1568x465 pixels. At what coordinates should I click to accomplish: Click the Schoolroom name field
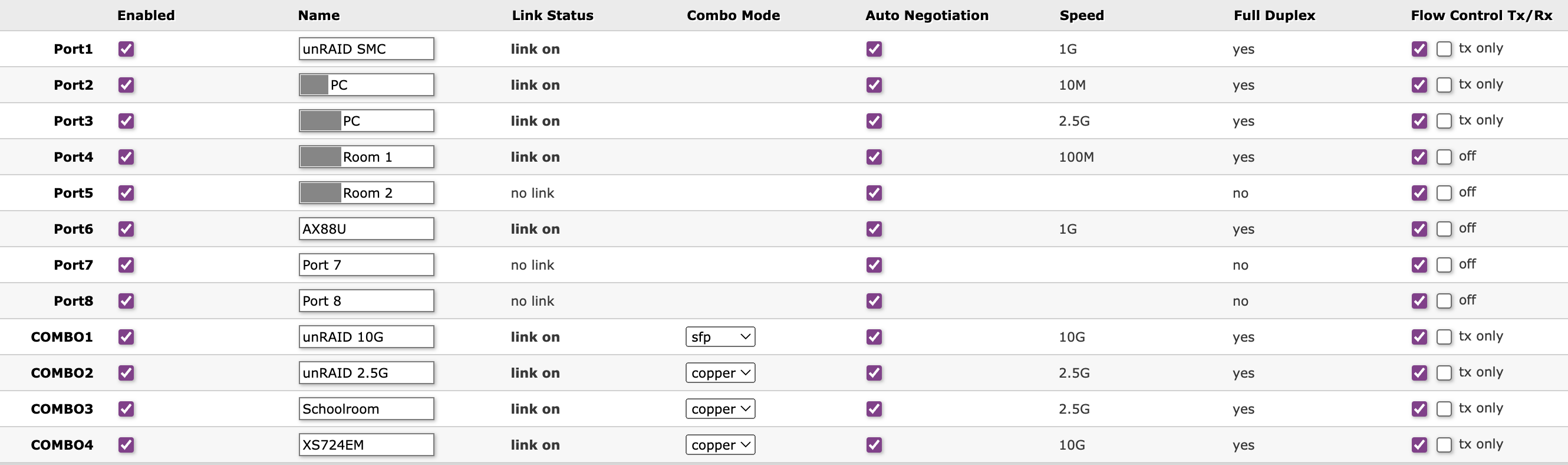click(366, 408)
